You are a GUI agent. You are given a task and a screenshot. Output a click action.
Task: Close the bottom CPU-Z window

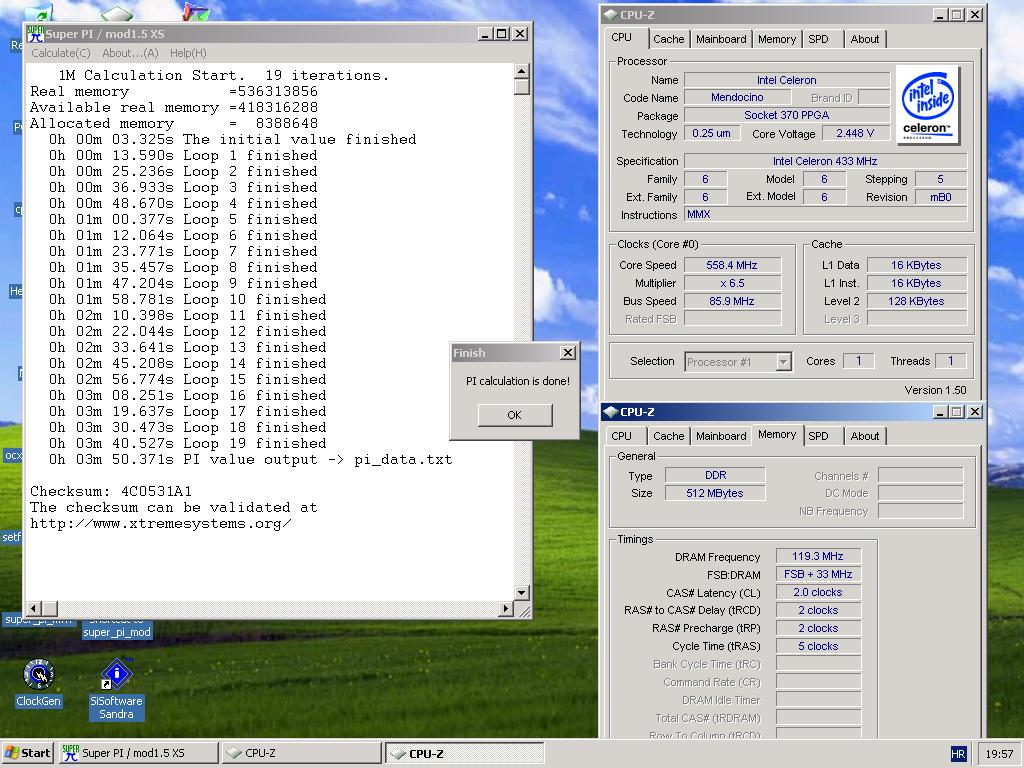[975, 411]
